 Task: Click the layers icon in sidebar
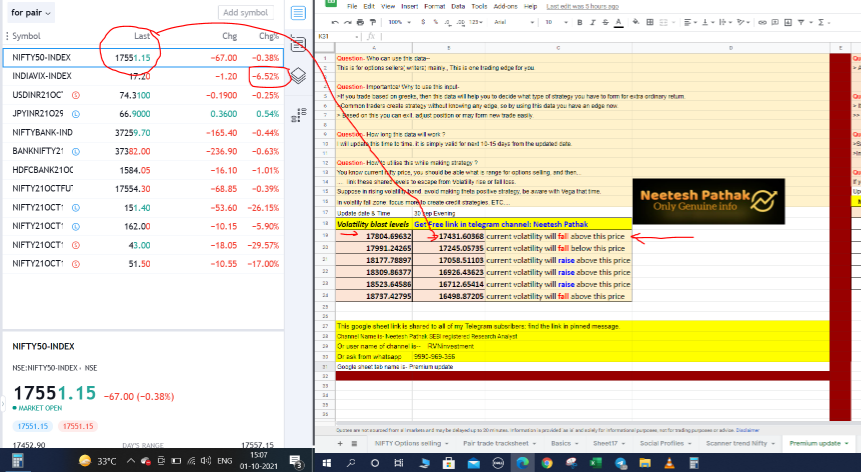(x=298, y=75)
